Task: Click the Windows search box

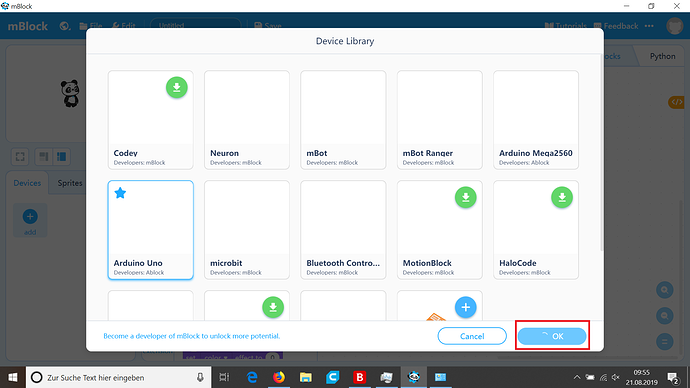Action: pos(118,377)
